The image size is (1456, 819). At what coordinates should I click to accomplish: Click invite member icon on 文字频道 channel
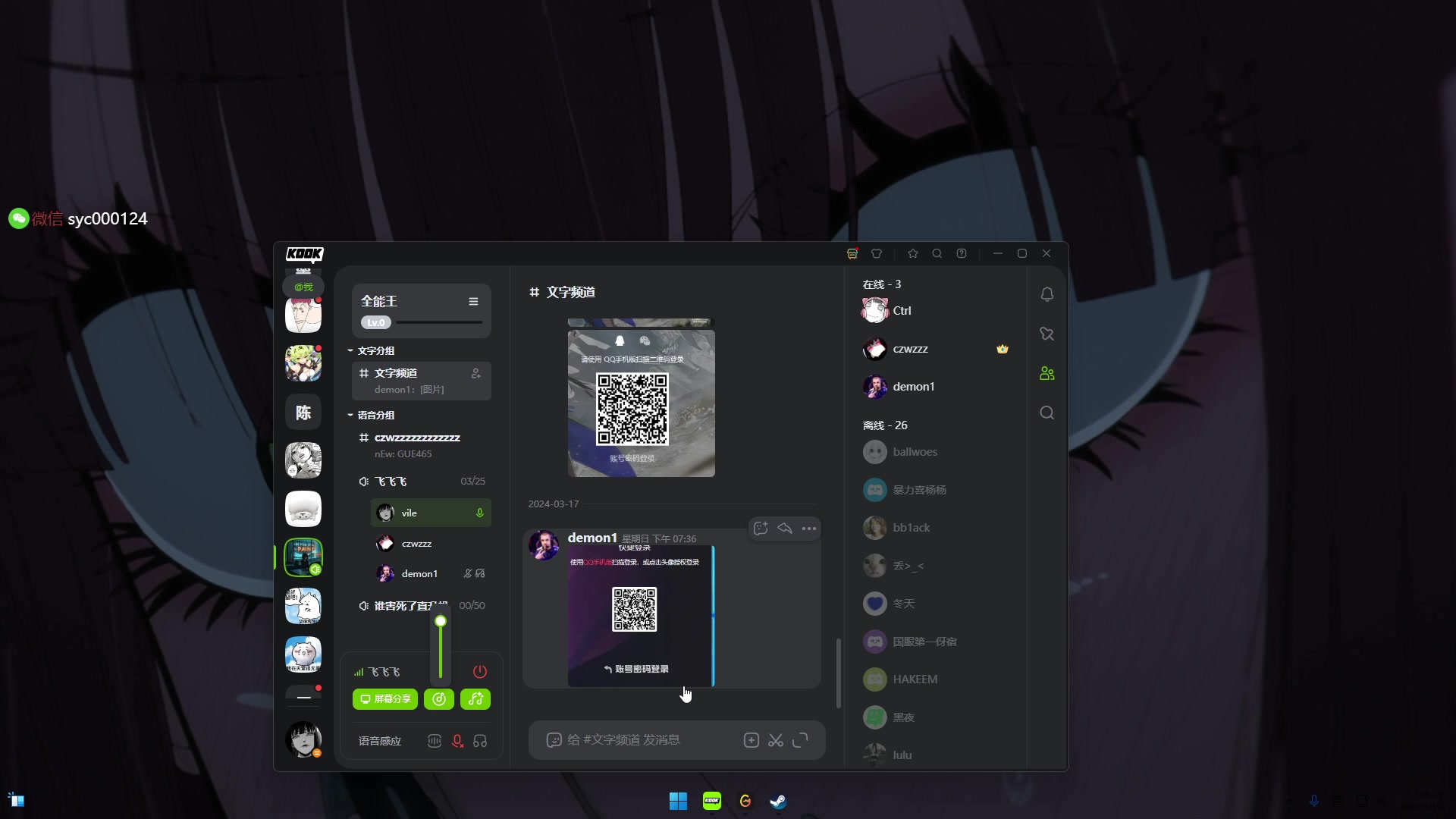(x=475, y=373)
